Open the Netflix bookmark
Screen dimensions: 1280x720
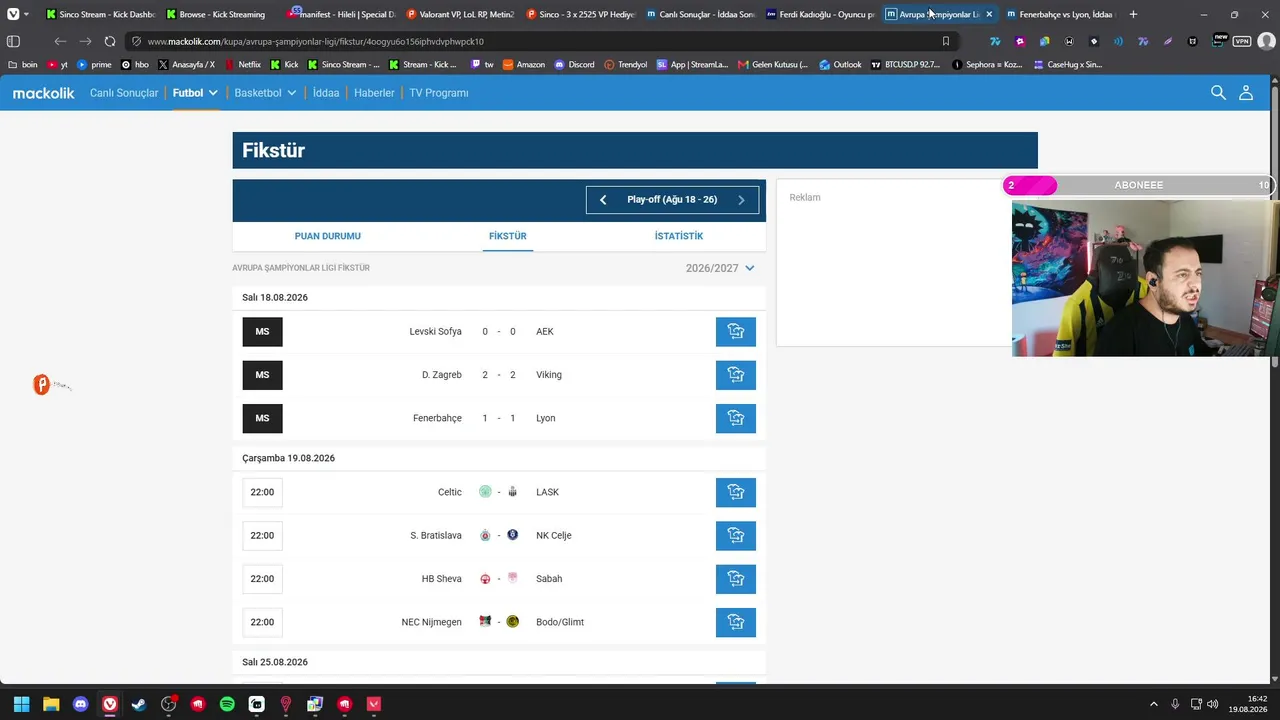(243, 65)
